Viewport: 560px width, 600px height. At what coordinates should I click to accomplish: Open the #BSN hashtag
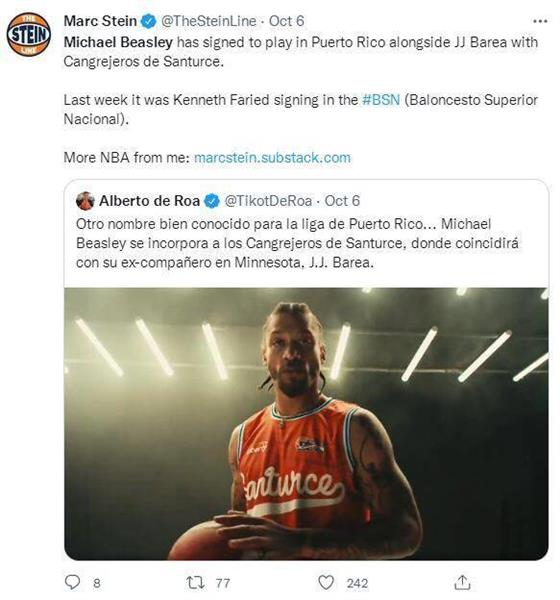tap(381, 100)
